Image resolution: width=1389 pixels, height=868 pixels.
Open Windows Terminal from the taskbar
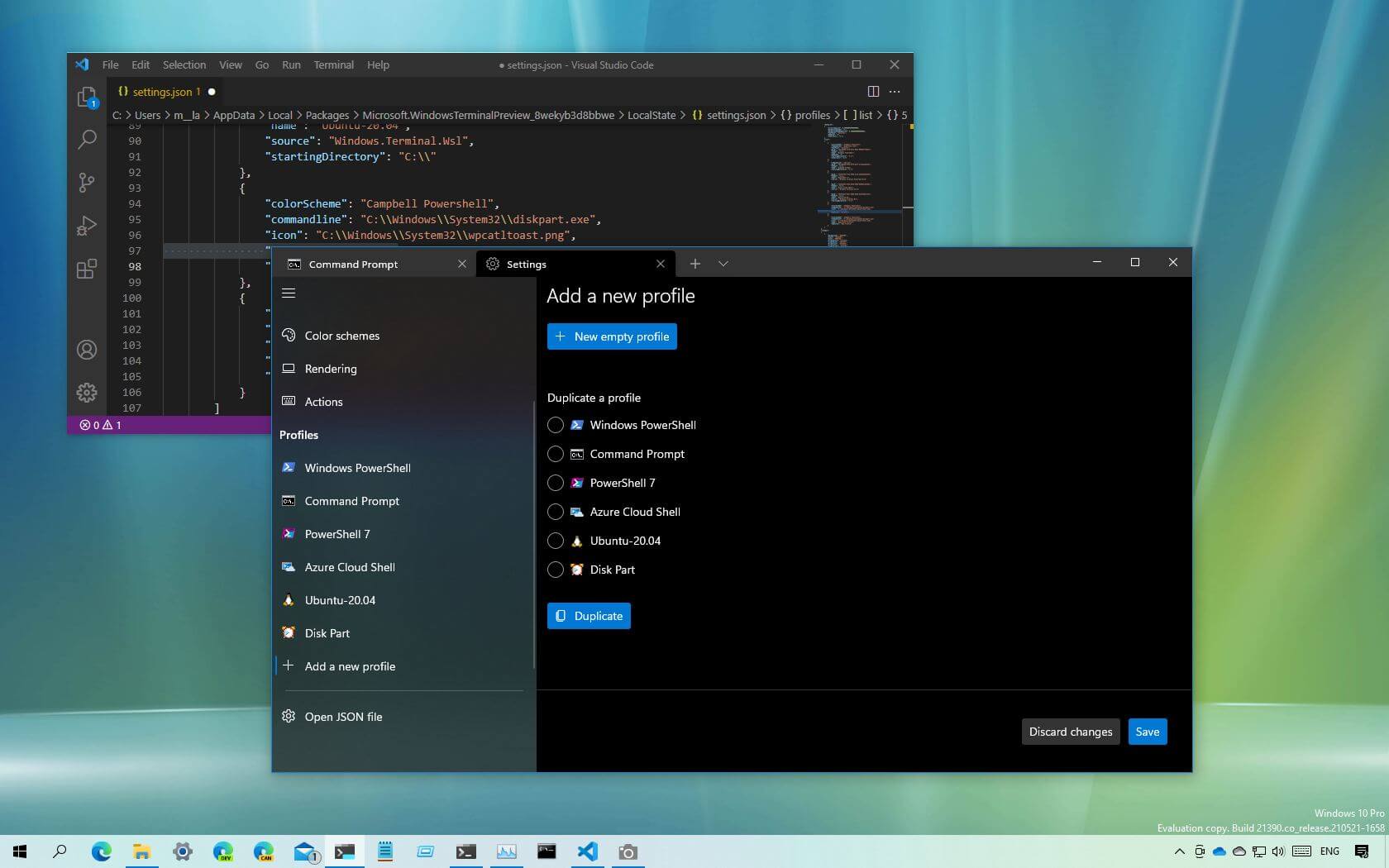click(344, 851)
